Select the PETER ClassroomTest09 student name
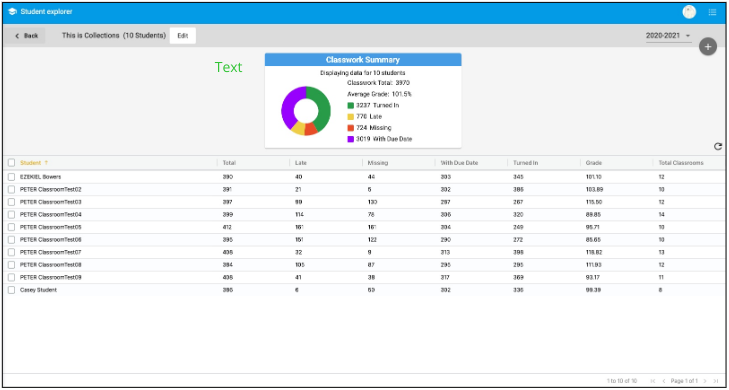Screen dimensions: 729x390 [51, 278]
